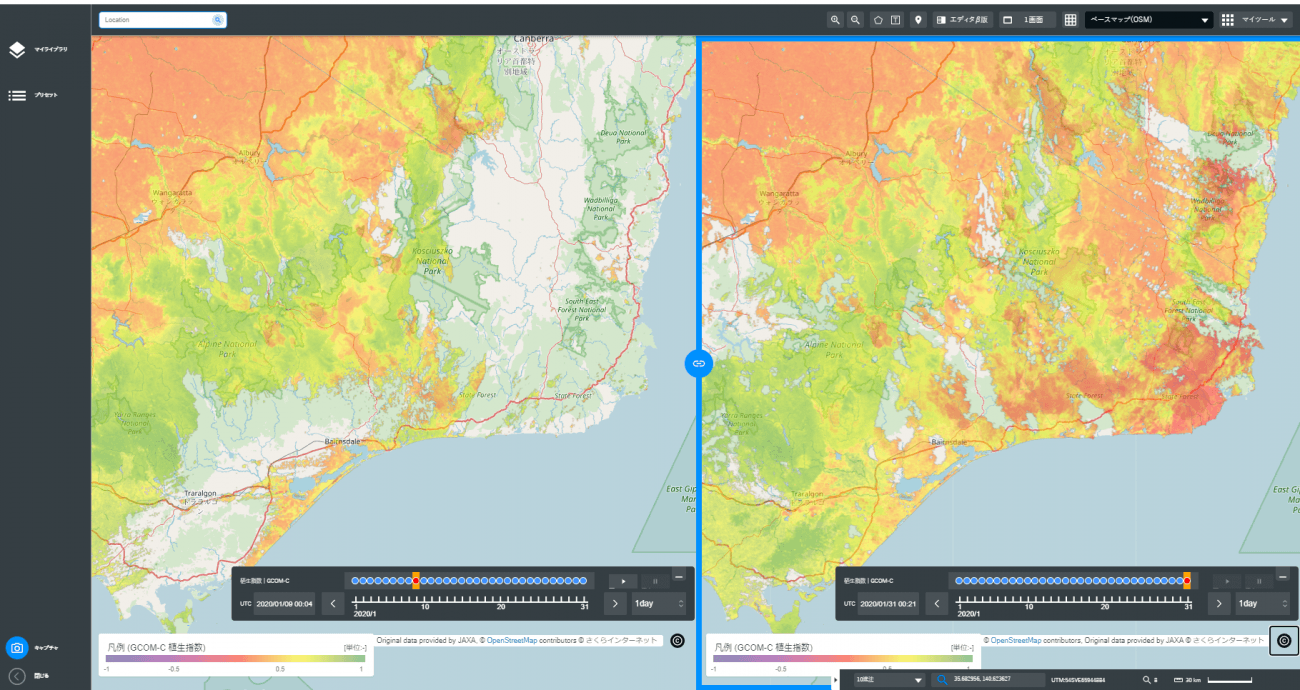Select the single screen layout option
Viewport: 1300px width, 690px height.
[x=1027, y=20]
